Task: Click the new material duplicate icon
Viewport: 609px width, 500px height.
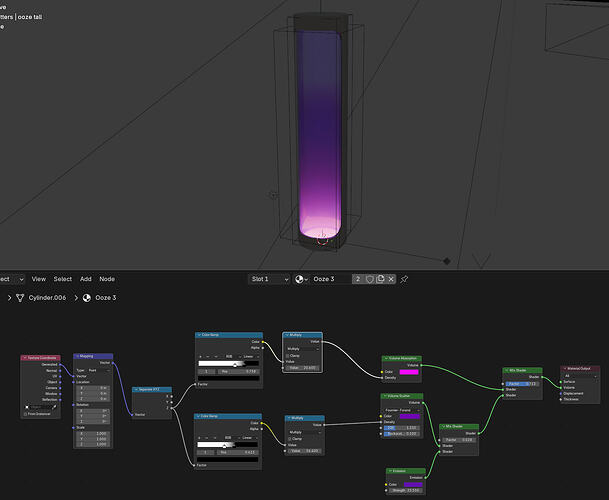Action: point(380,279)
